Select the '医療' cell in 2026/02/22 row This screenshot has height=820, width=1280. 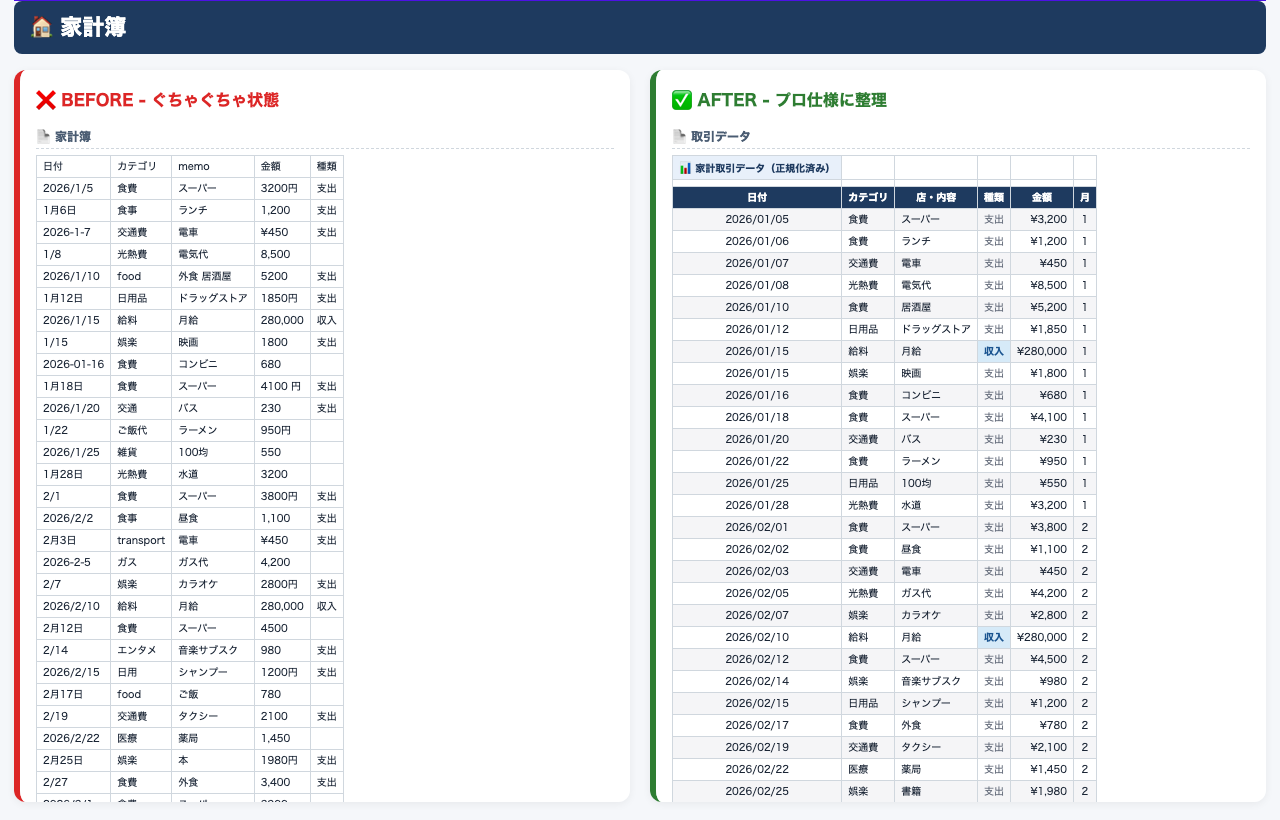click(x=868, y=769)
